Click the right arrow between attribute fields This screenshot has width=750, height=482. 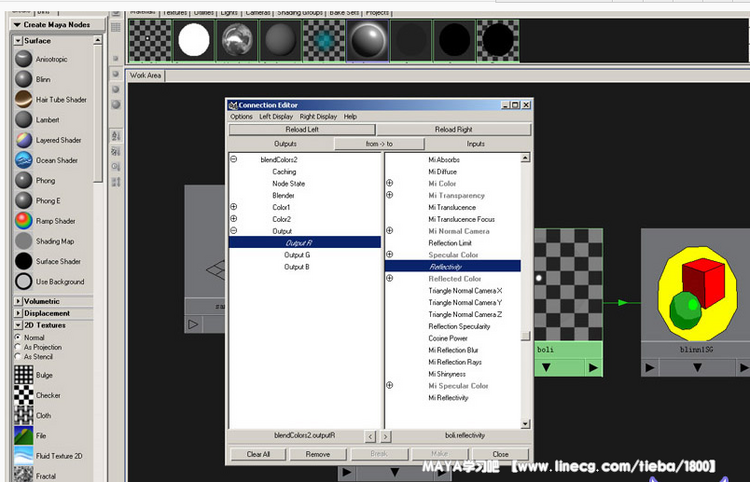point(386,436)
